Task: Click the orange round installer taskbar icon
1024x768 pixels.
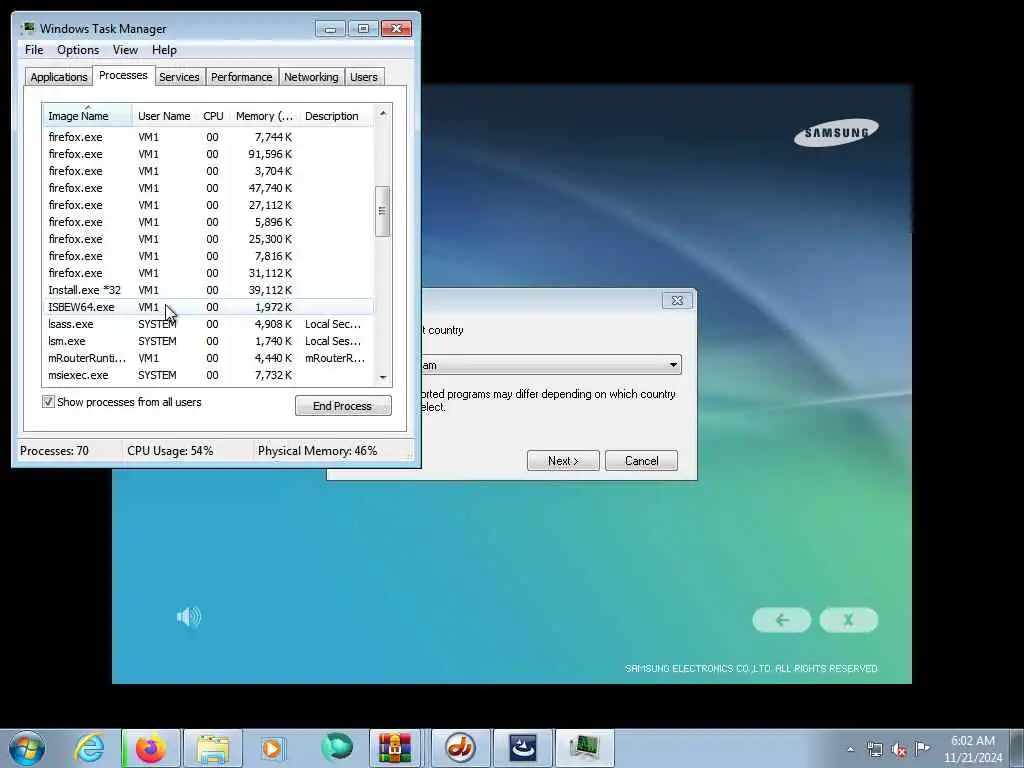Action: pos(460,748)
